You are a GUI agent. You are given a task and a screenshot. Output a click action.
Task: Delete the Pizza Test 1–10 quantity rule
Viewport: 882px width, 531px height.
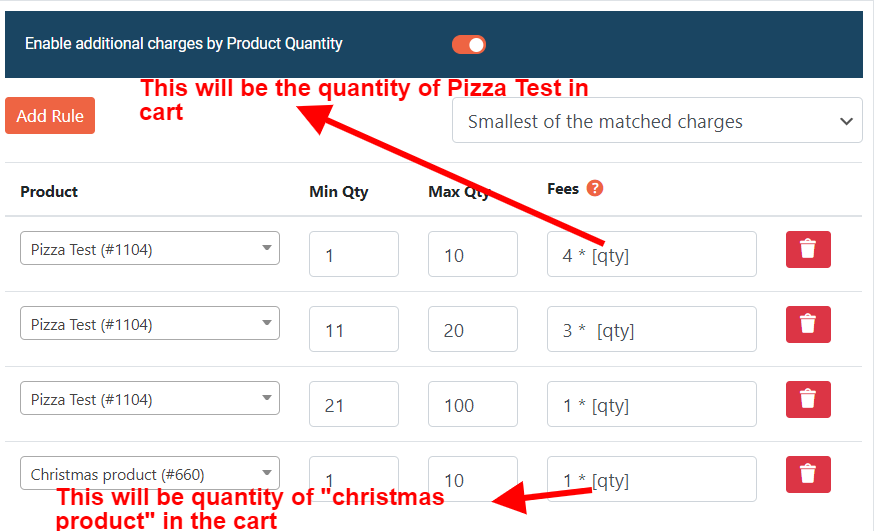pos(808,250)
